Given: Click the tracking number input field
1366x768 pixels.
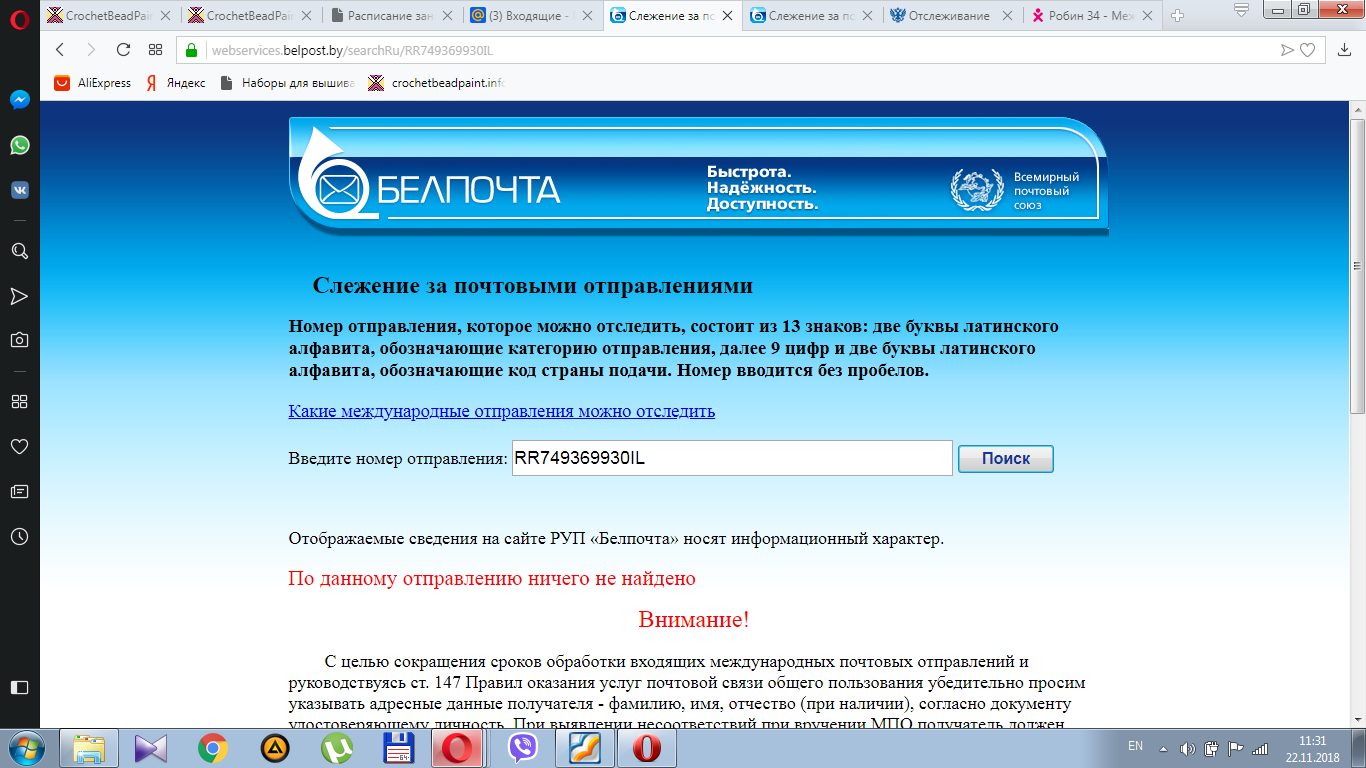Looking at the screenshot, I should point(731,459).
